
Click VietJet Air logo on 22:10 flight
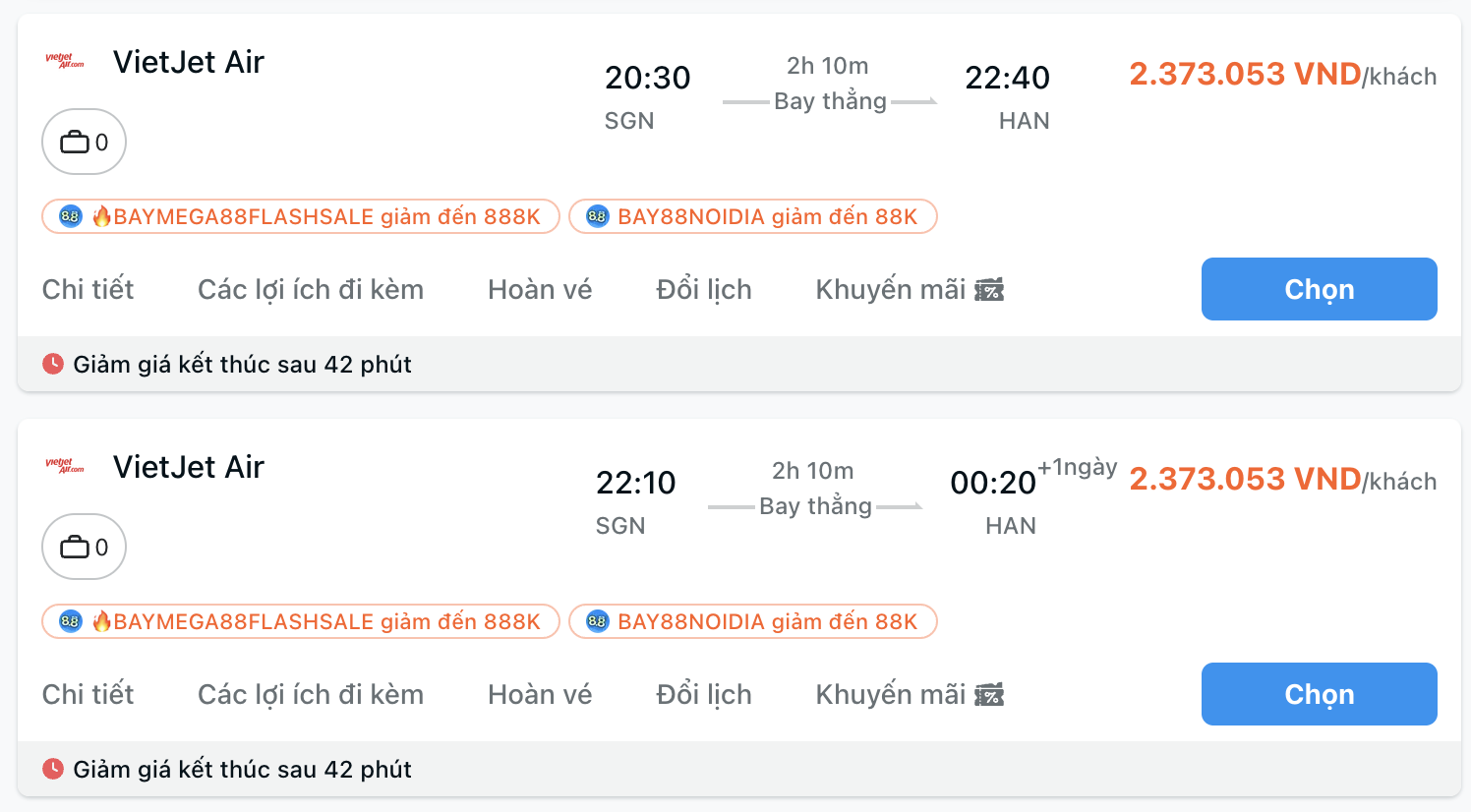(x=65, y=466)
